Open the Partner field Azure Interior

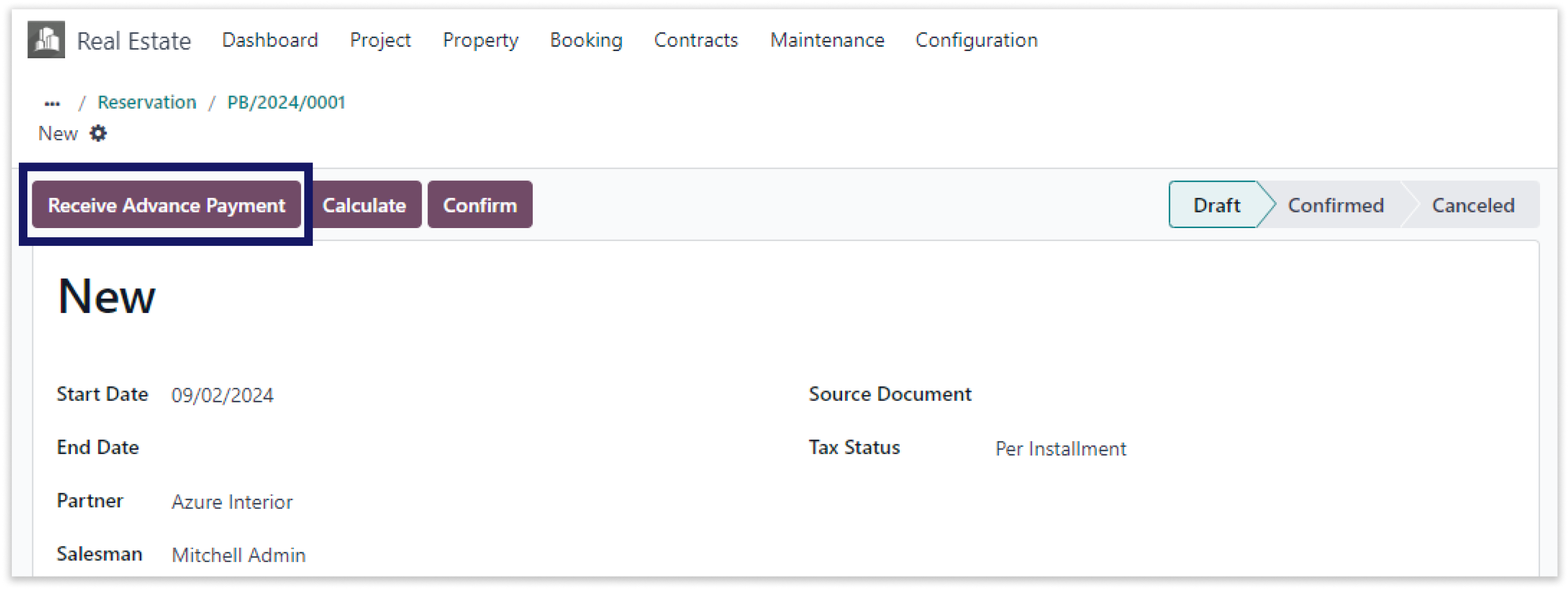[x=232, y=502]
